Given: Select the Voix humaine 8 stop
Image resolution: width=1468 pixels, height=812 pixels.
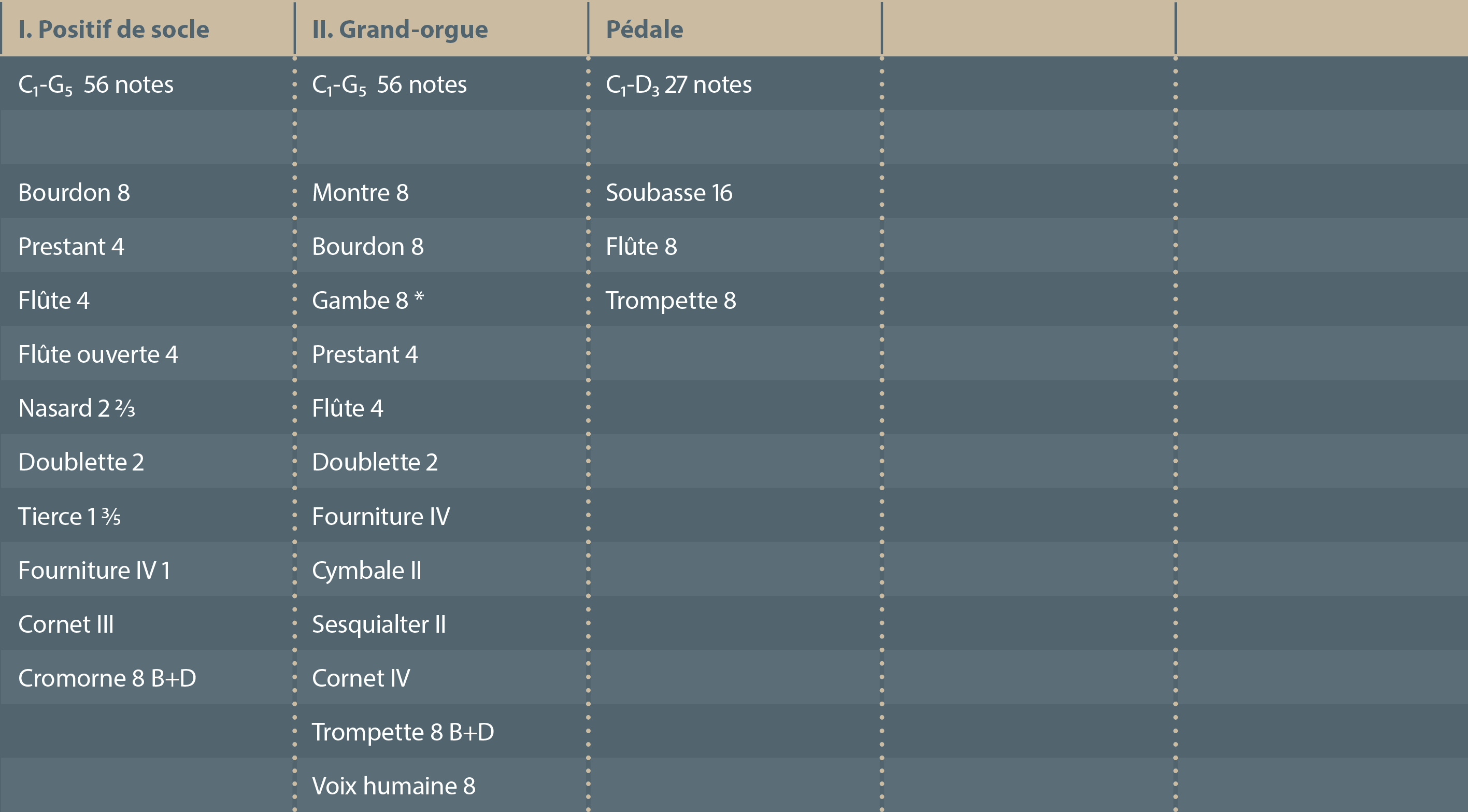Looking at the screenshot, I should [x=393, y=786].
